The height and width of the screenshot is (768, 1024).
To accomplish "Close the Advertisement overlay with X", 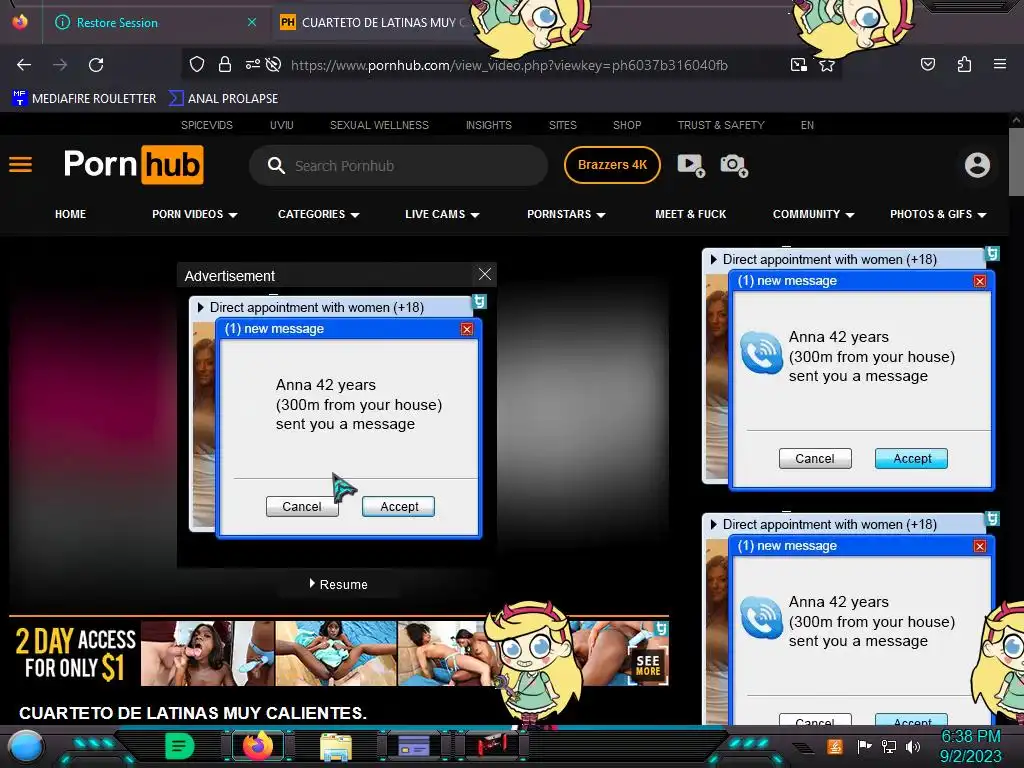I will pos(485,274).
